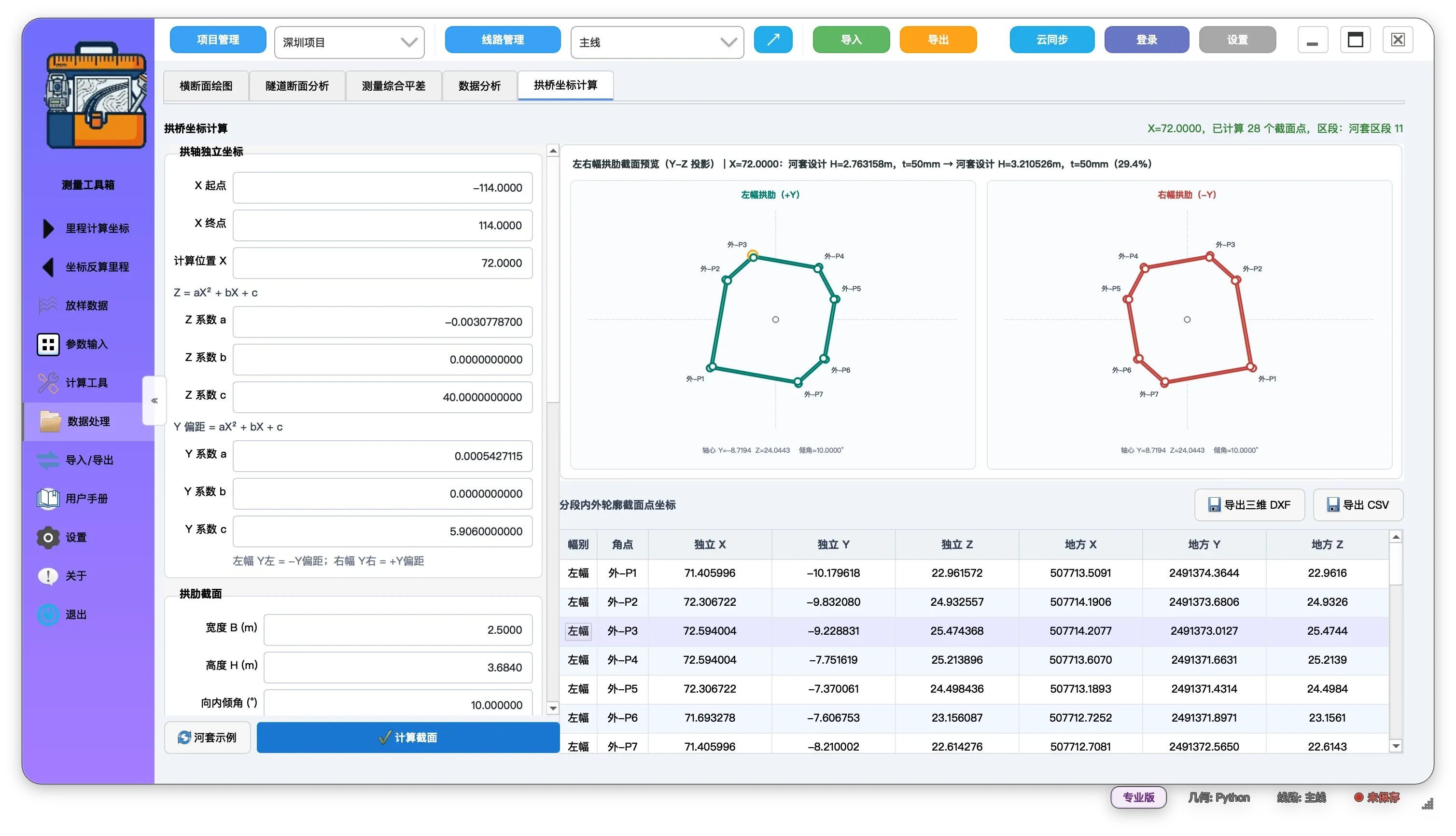The height and width of the screenshot is (836, 1456).
Task: Select 数据处理 folder item
Action: pyautogui.click(x=88, y=421)
